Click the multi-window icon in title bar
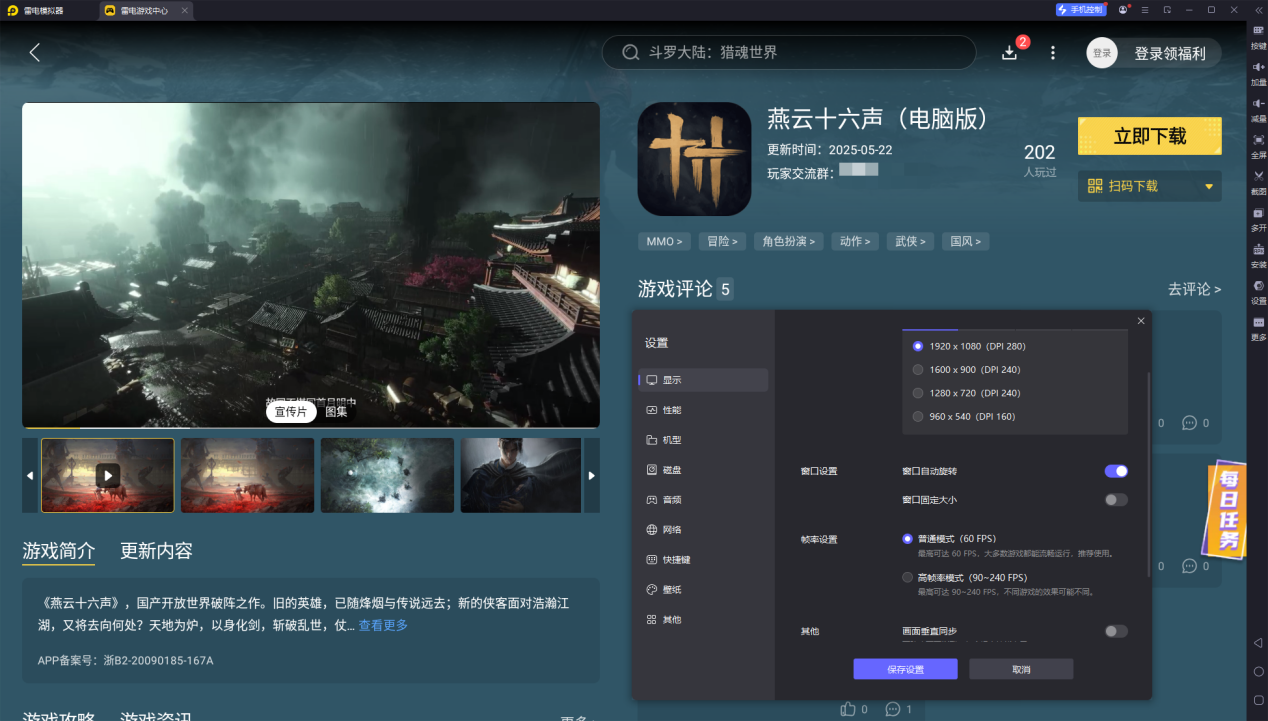 [1167, 10]
